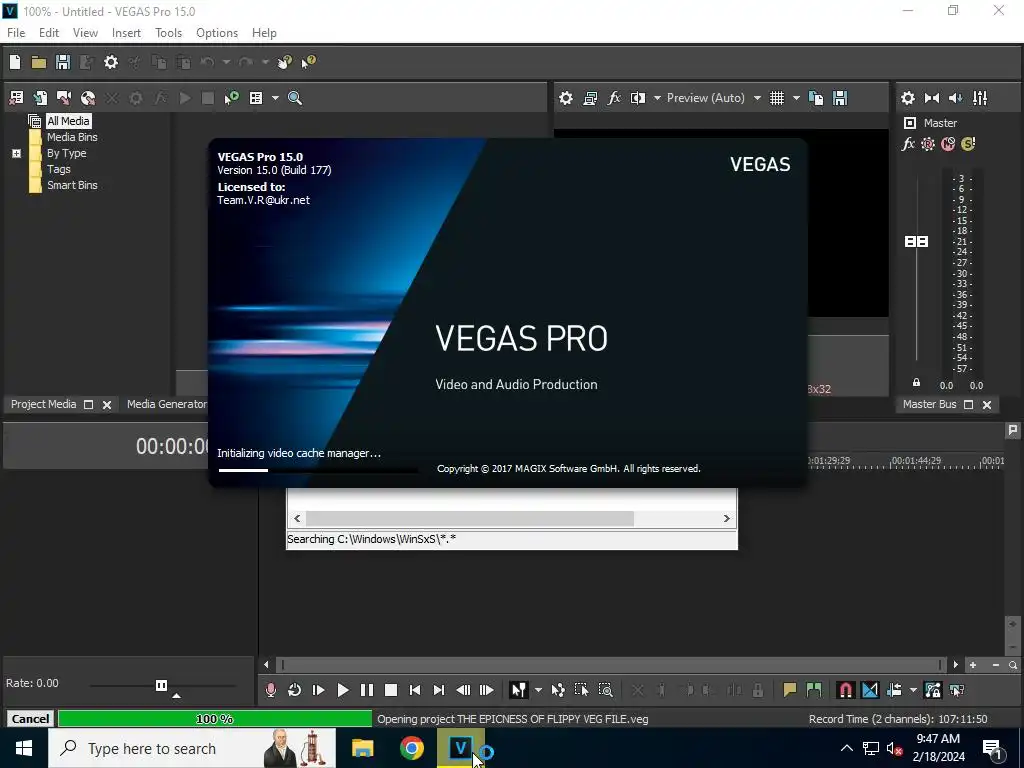Close the Project Media tab
The width and height of the screenshot is (1024, 768).
coord(107,405)
